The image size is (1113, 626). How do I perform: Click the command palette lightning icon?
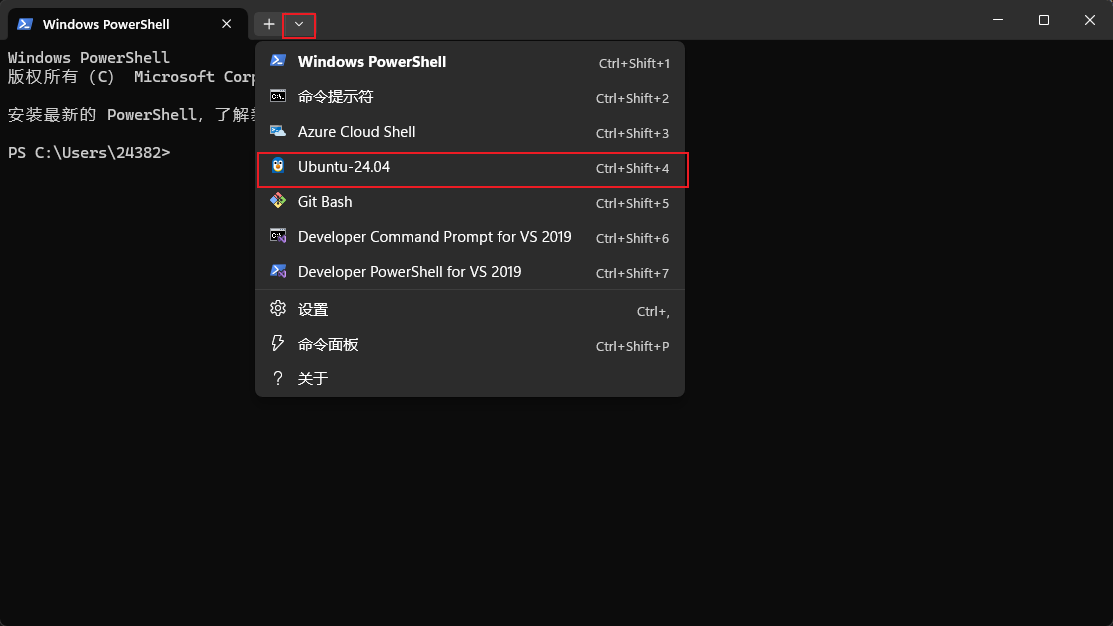coord(278,344)
